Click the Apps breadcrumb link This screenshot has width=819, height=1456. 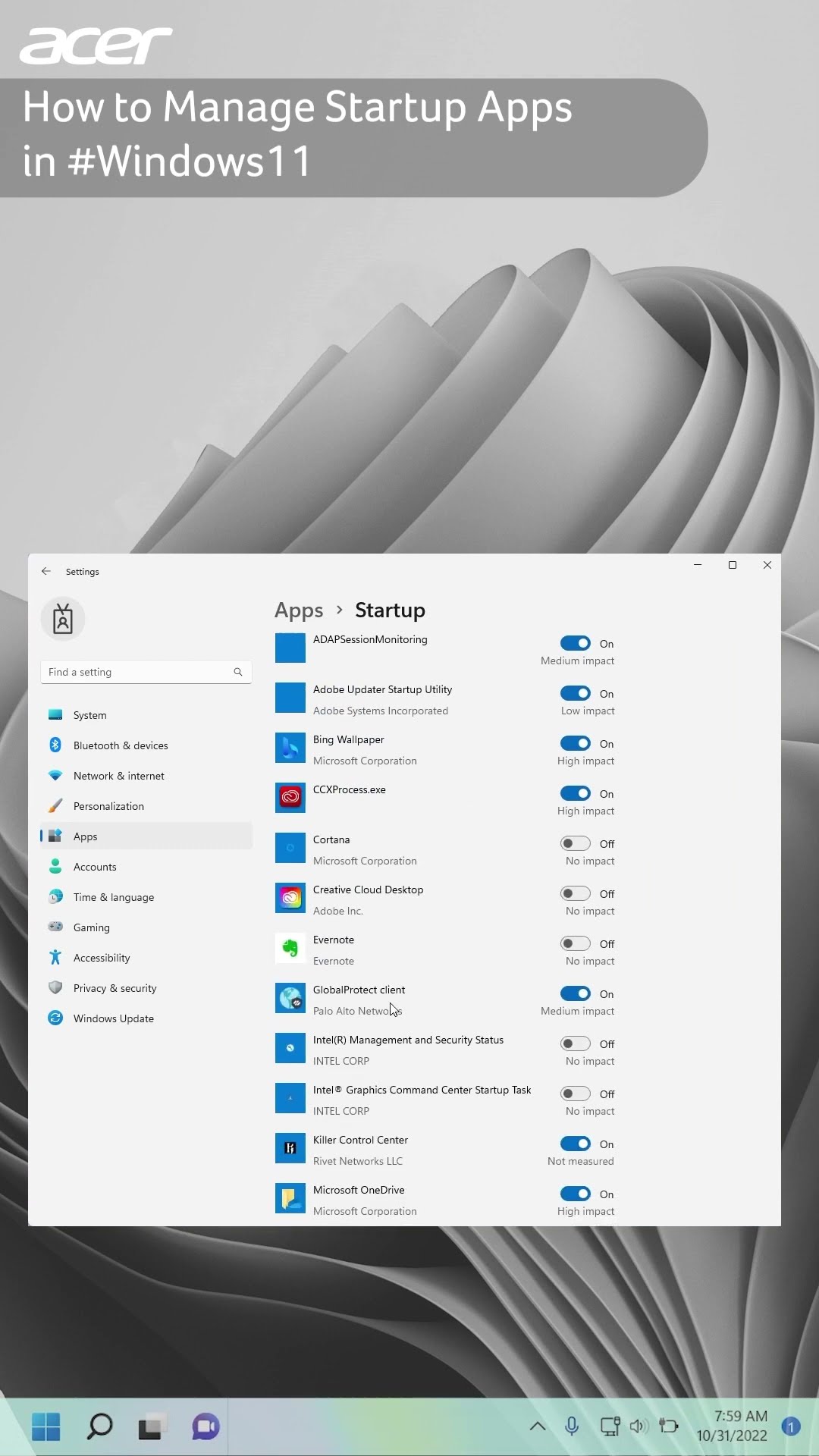[x=299, y=610]
